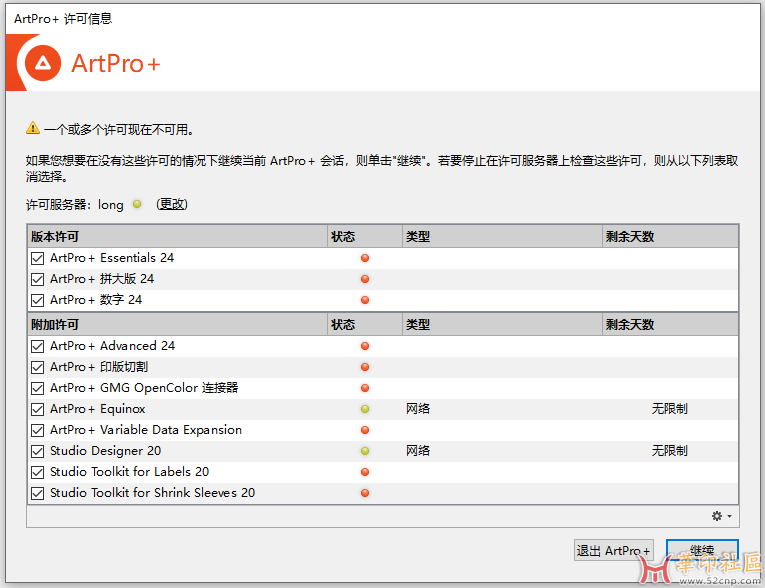The height and width of the screenshot is (588, 765).
Task: Toggle Studio Designer 20 checkbox
Action: point(38,451)
